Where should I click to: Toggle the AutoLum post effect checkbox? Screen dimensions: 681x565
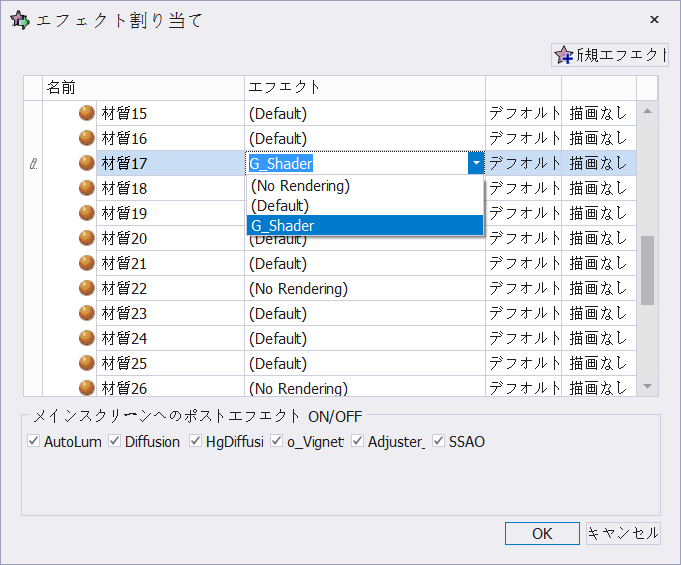pos(34,441)
